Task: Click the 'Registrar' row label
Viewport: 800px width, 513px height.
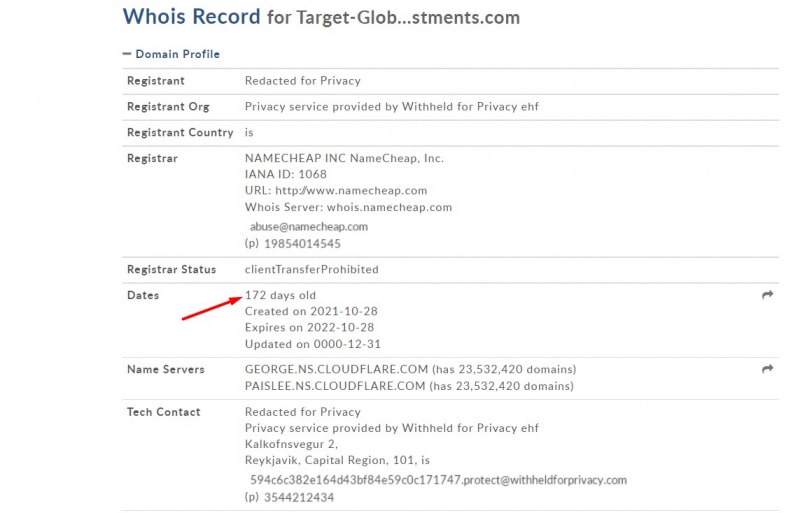Action: point(152,158)
